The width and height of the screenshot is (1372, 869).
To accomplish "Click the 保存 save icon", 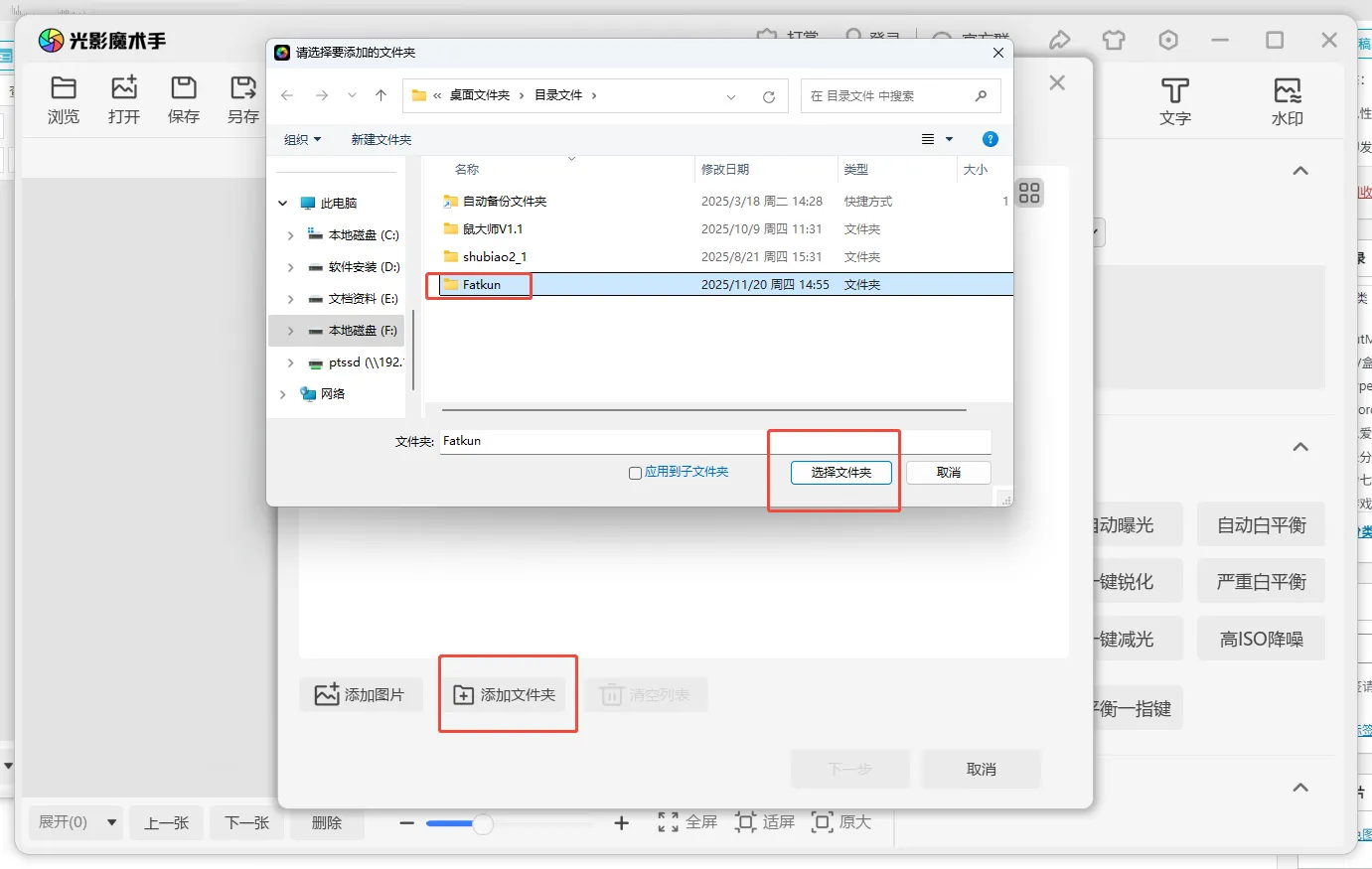I will 184,87.
